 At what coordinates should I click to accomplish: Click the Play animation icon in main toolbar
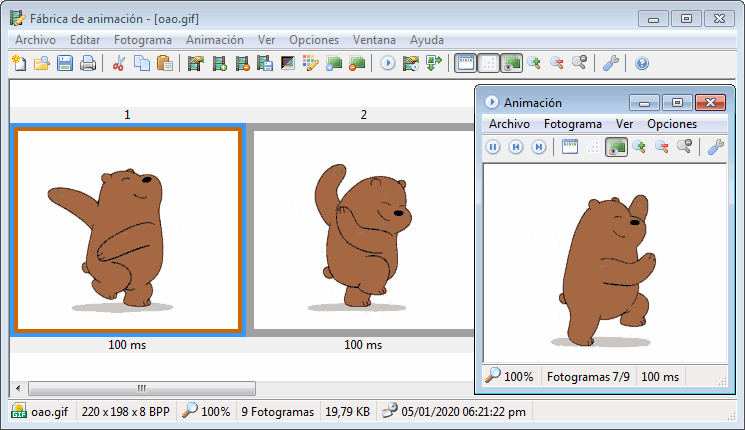pos(388,63)
